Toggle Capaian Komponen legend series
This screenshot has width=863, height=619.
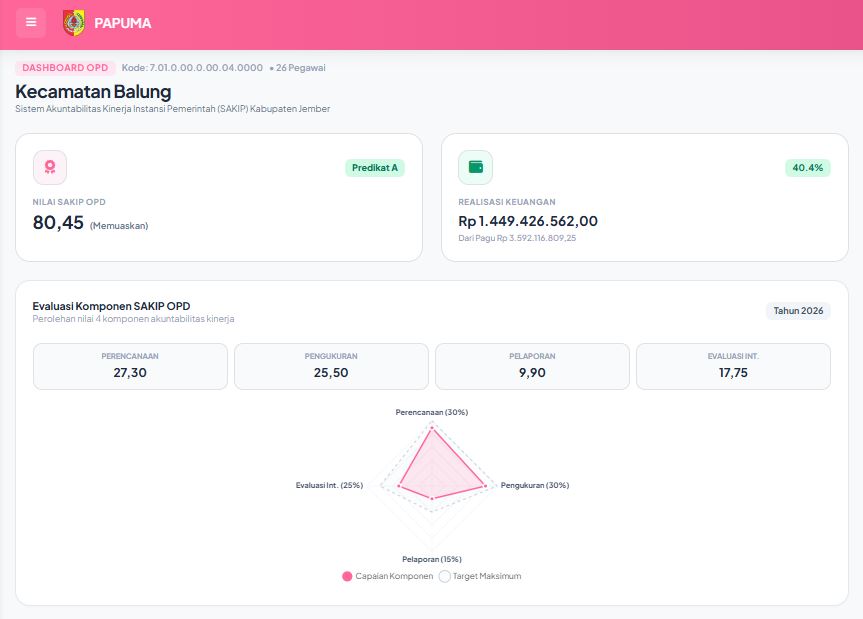click(x=387, y=576)
